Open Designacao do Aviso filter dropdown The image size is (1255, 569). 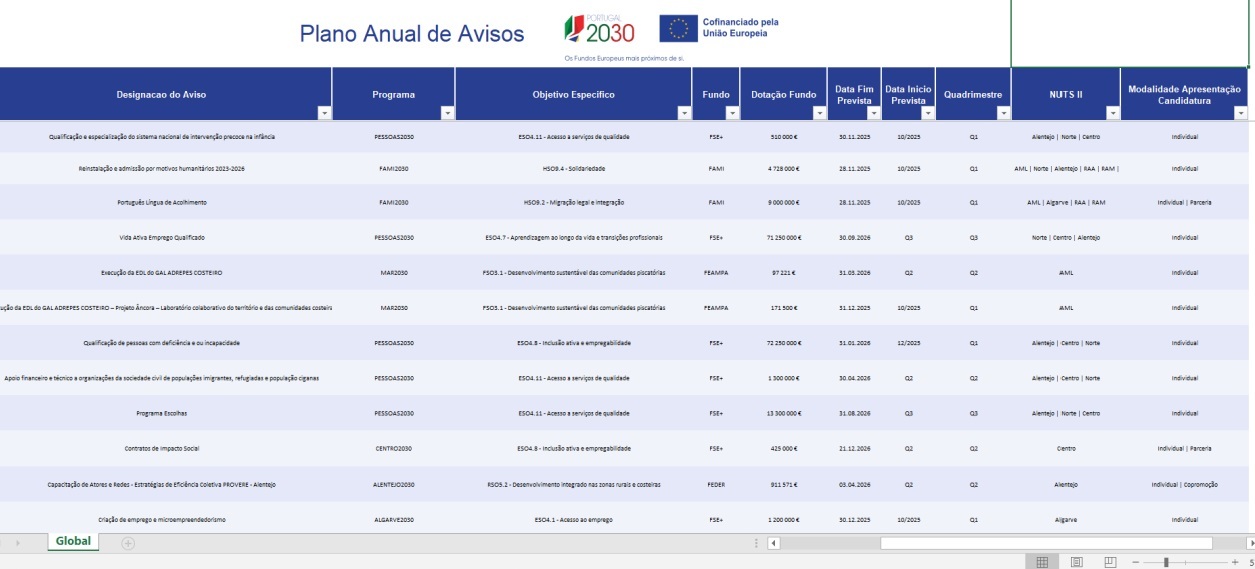tap(324, 113)
